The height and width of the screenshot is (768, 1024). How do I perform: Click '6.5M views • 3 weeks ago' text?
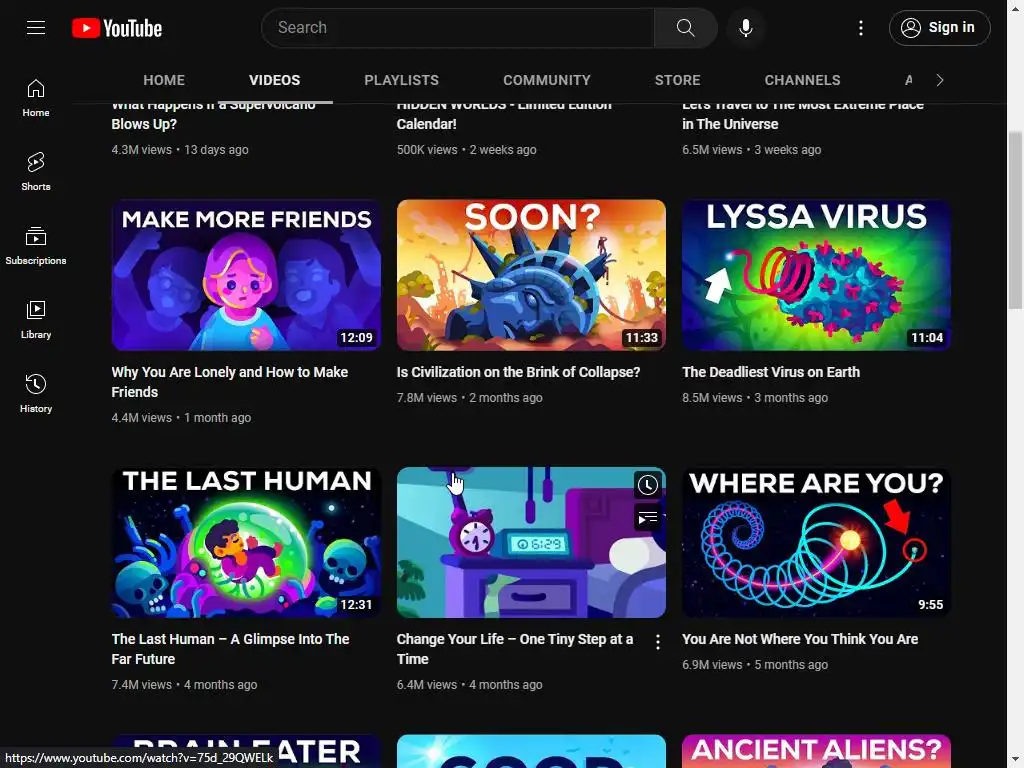752,150
